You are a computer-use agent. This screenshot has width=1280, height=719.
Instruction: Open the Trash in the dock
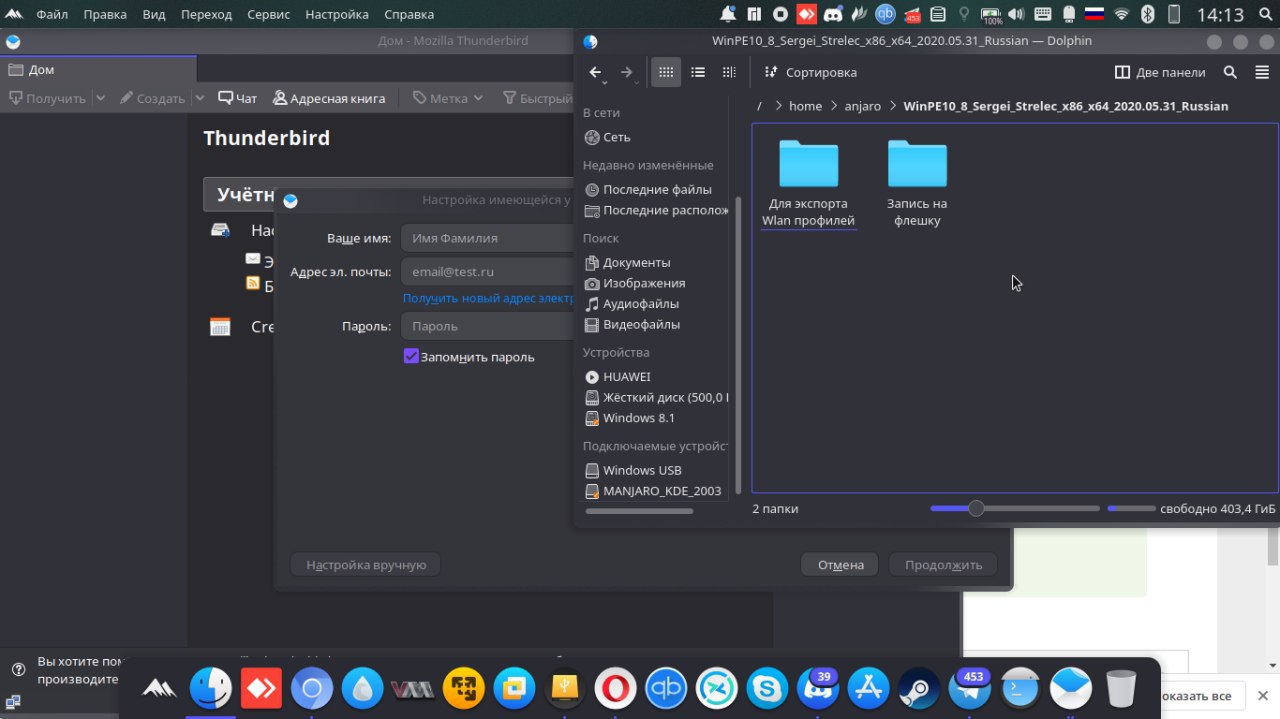1121,688
